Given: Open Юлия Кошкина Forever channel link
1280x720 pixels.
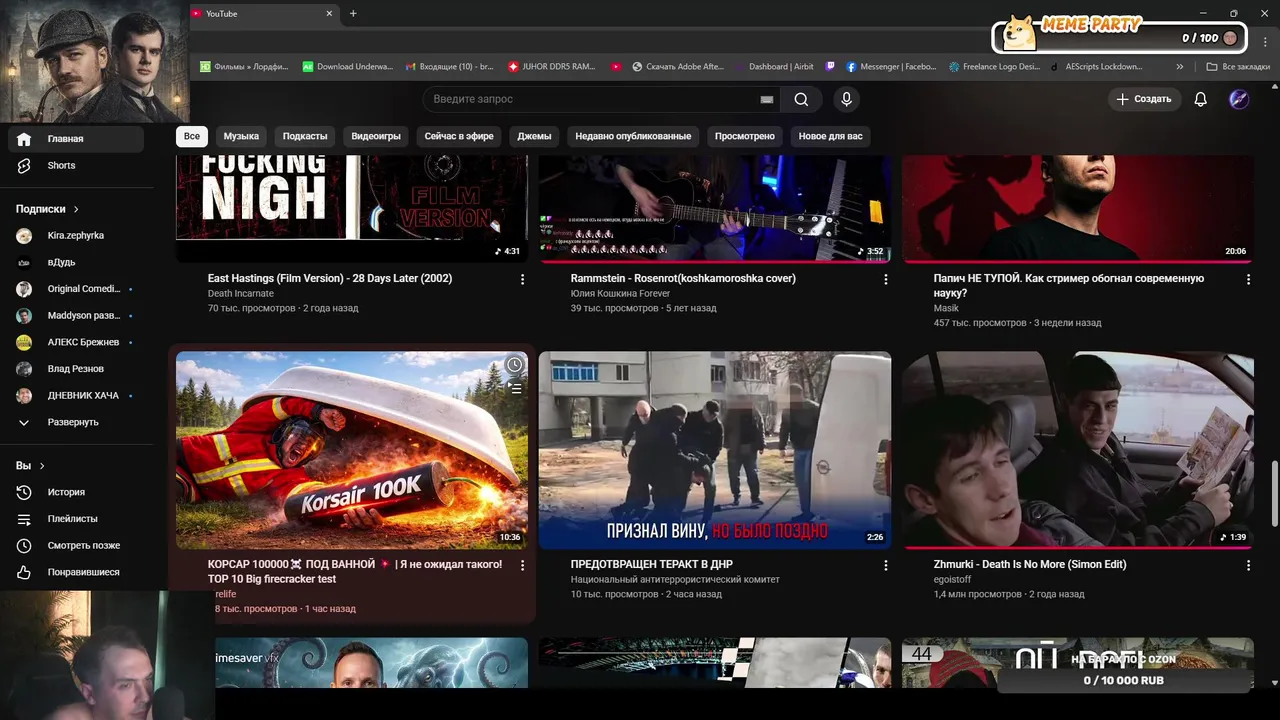Looking at the screenshot, I should pos(620,294).
